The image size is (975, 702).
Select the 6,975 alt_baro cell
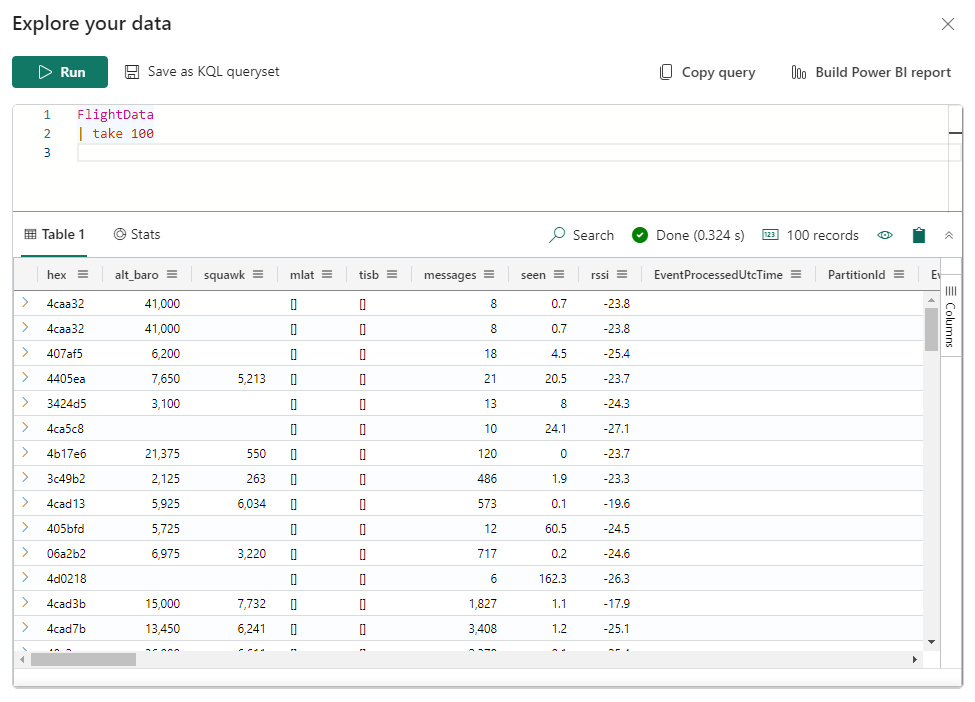pos(165,554)
